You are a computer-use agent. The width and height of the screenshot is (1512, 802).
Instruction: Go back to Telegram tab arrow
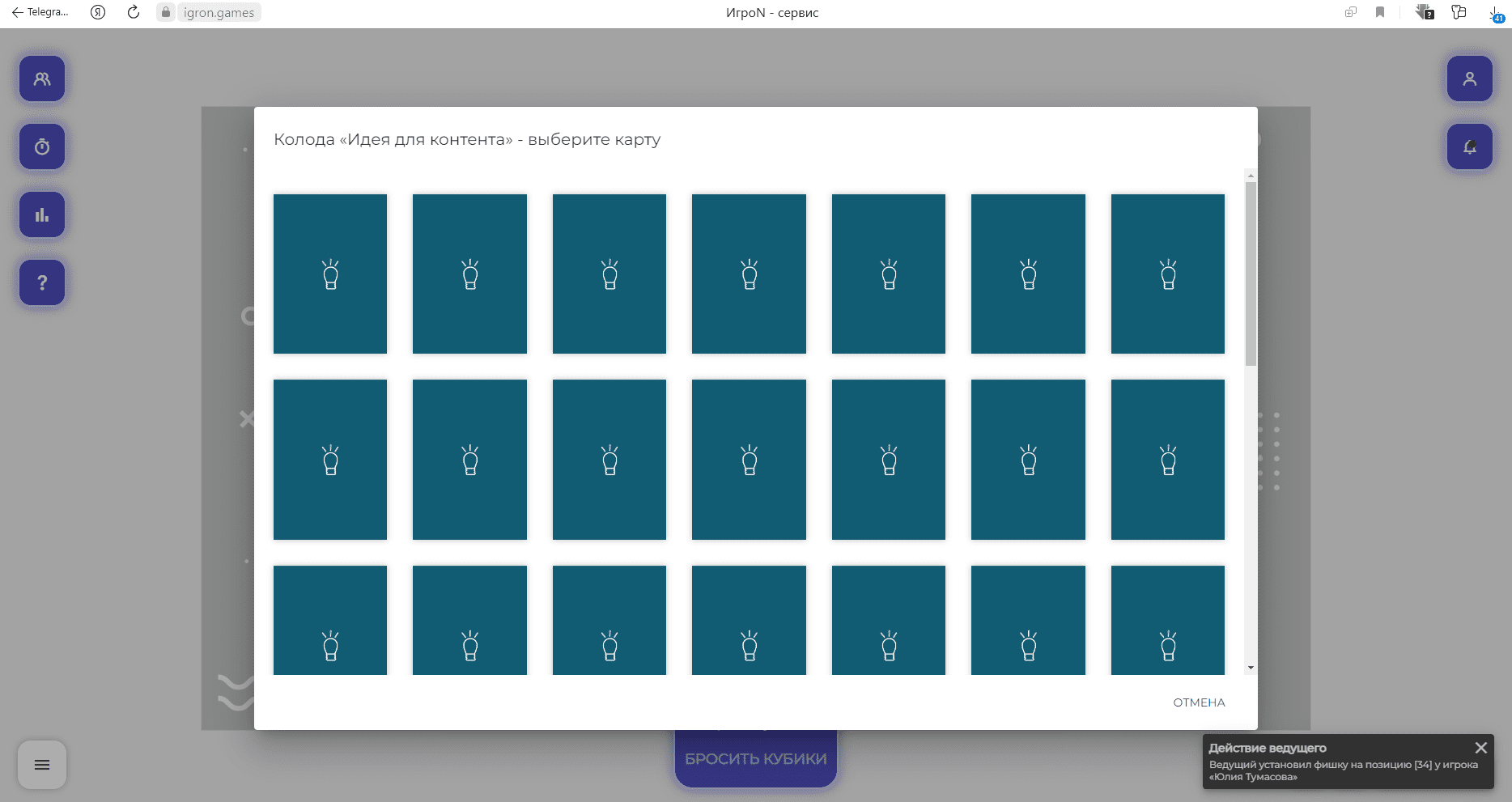[18, 12]
